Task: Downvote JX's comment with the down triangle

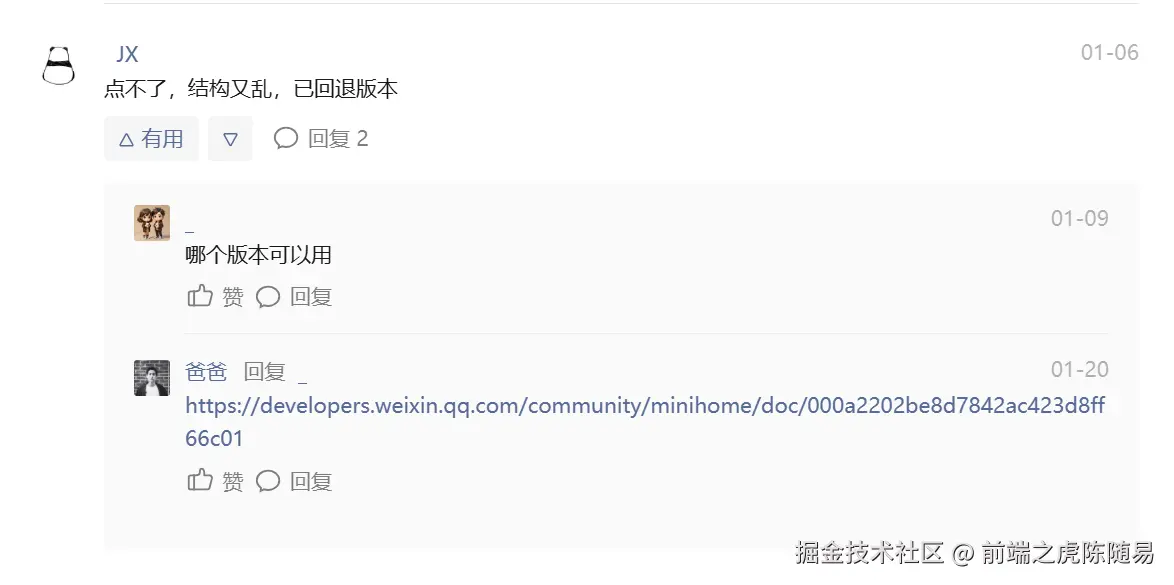Action: pyautogui.click(x=231, y=139)
